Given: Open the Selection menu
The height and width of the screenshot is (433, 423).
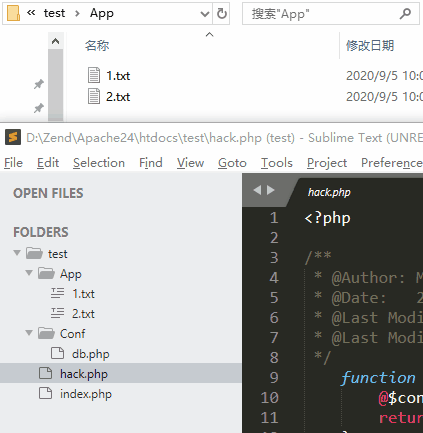Looking at the screenshot, I should pyautogui.click(x=99, y=163).
